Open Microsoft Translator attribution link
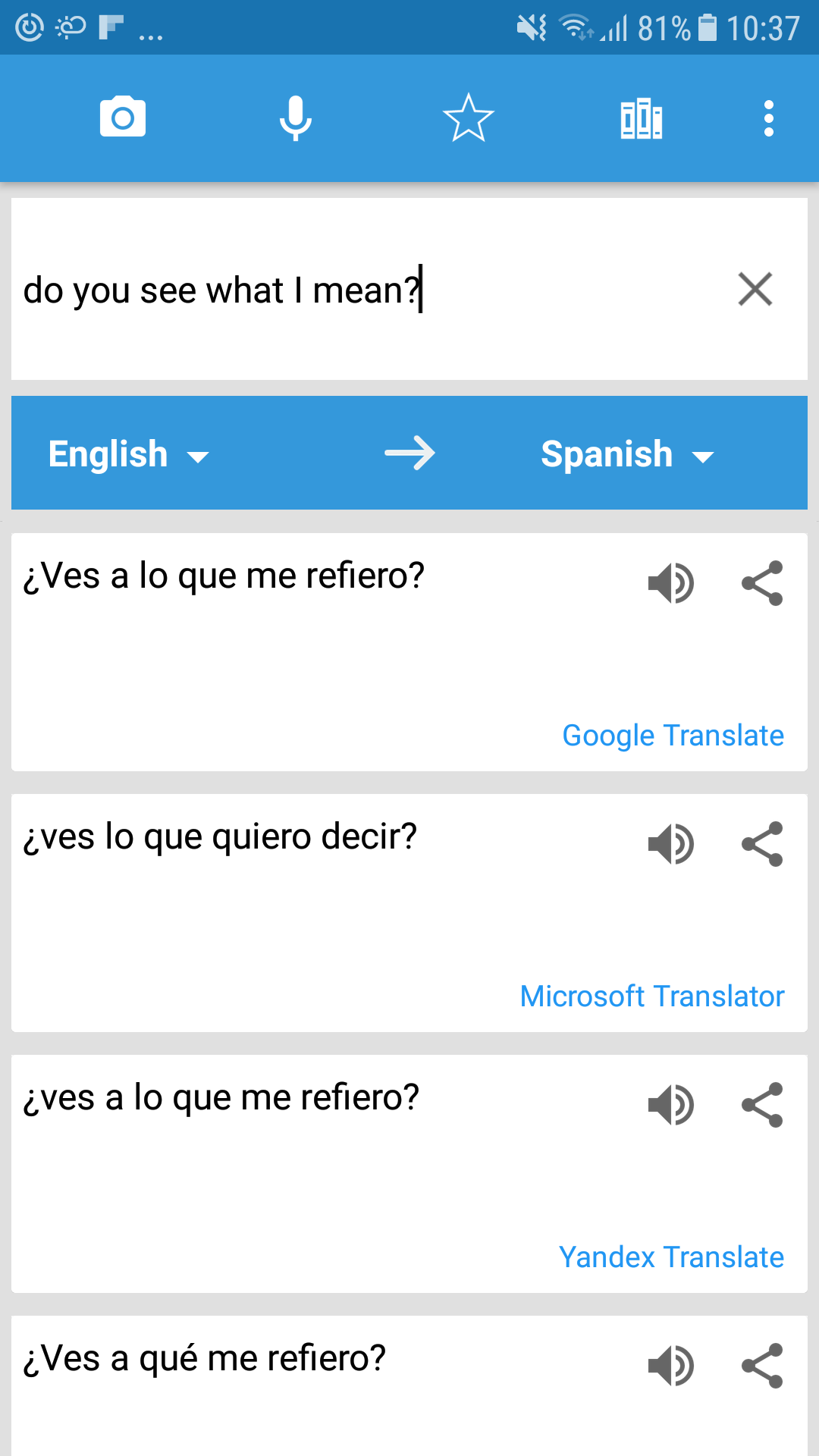 (651, 995)
